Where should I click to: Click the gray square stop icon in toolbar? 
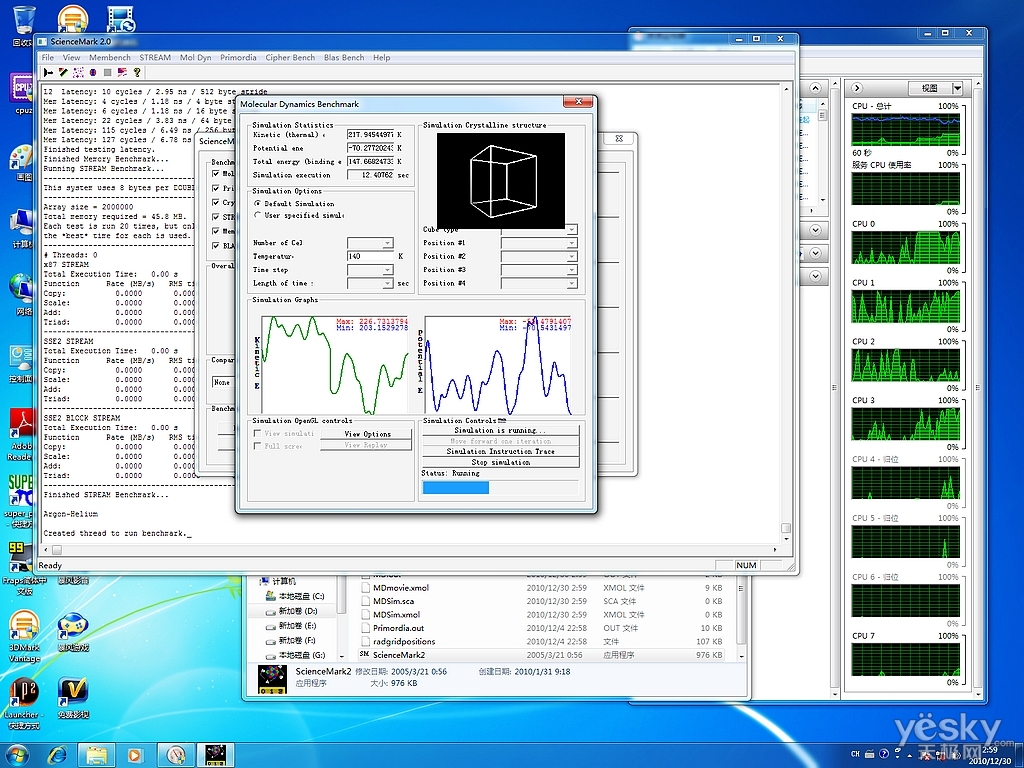tap(108, 72)
